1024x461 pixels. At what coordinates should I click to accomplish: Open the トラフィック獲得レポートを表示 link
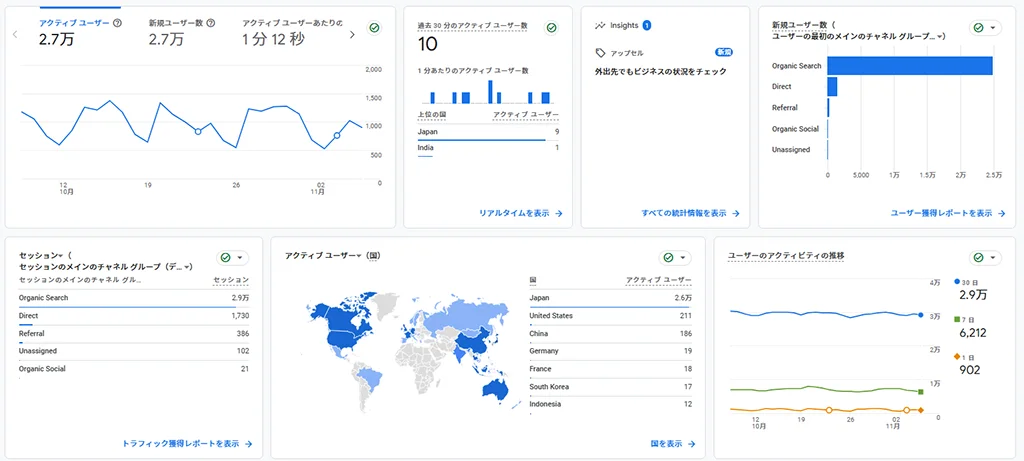pos(186,443)
